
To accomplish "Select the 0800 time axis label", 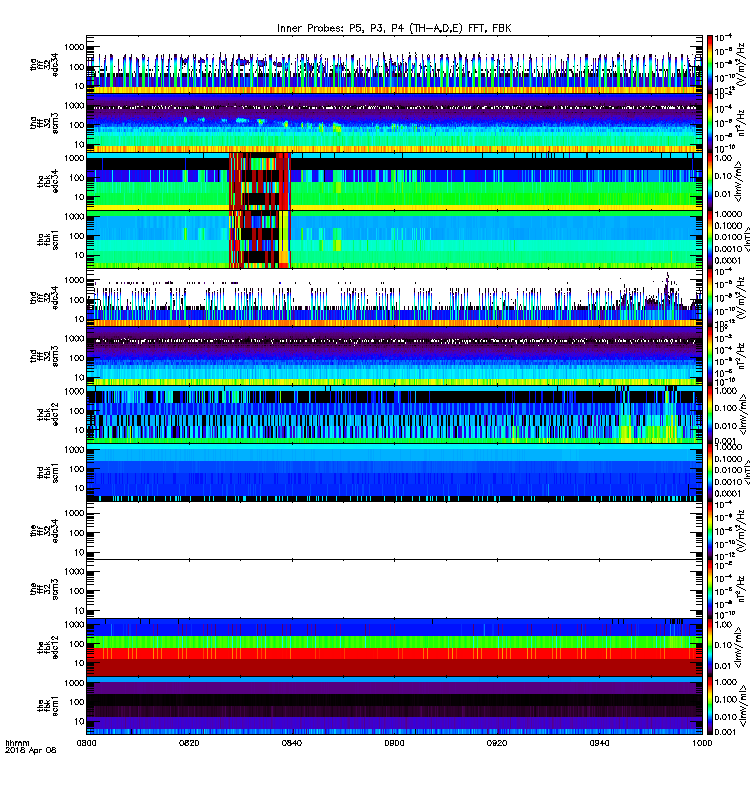I will point(86,743).
